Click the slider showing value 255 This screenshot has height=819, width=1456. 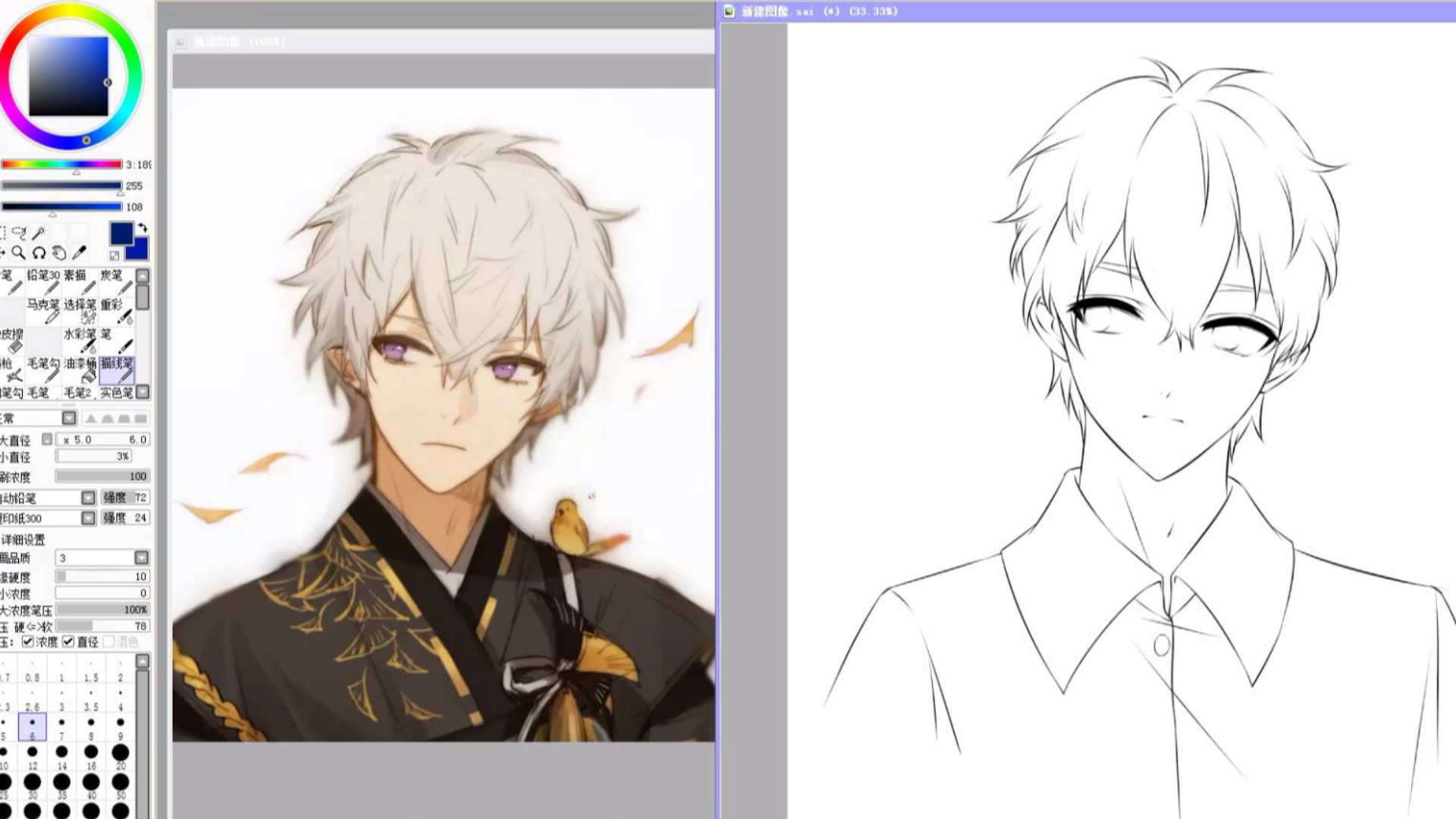pyautogui.click(x=61, y=185)
